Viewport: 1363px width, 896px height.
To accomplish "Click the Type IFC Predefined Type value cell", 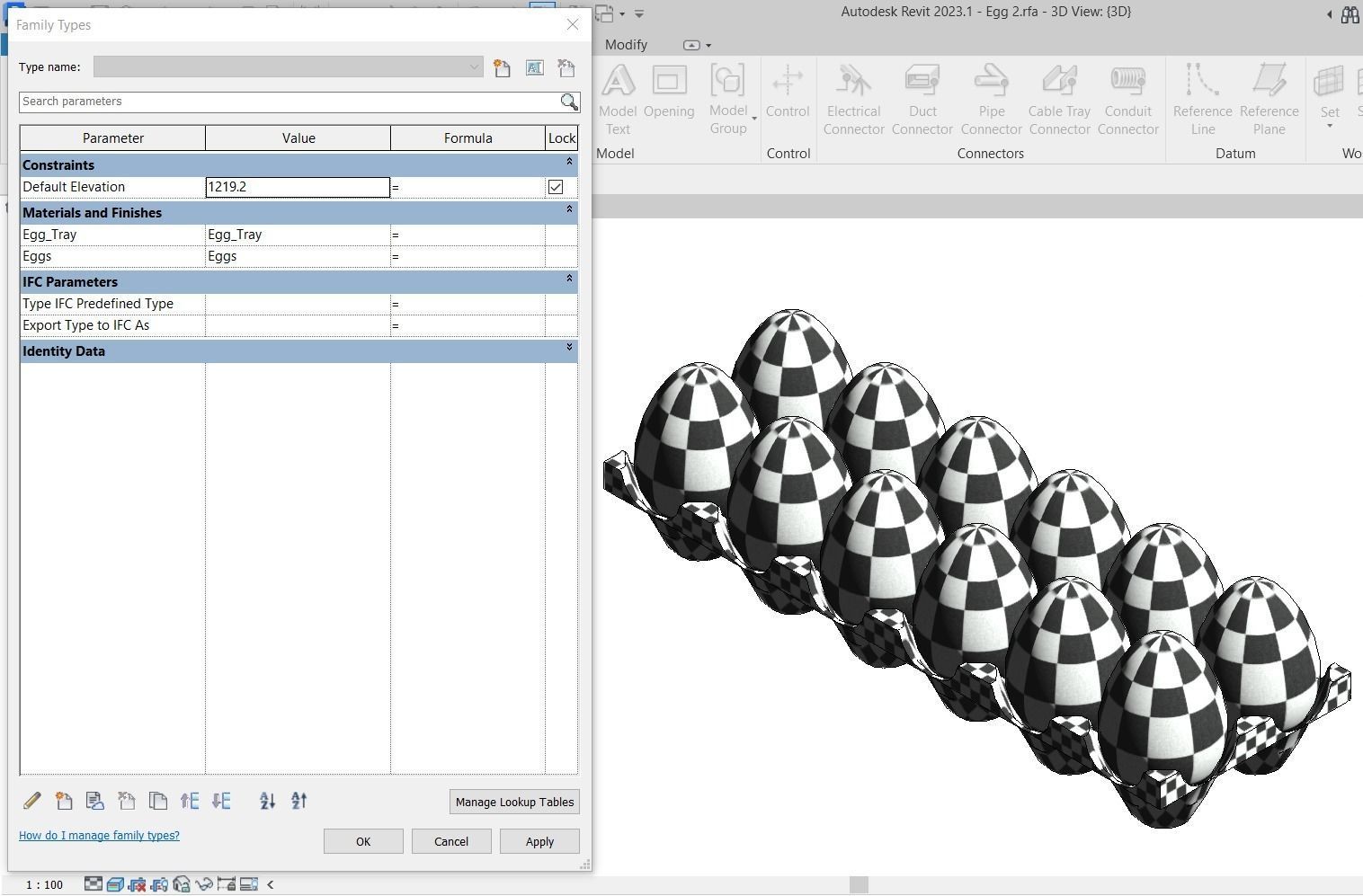I will 298,304.
